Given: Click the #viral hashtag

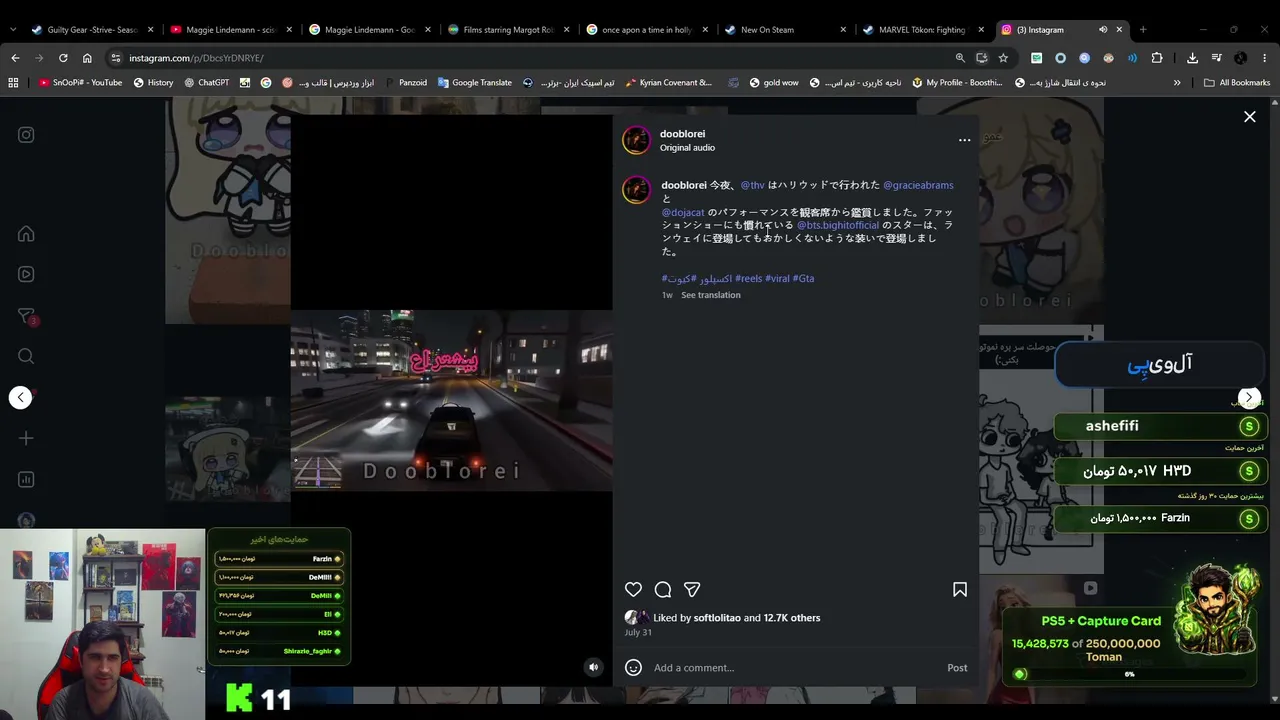Looking at the screenshot, I should 777,278.
